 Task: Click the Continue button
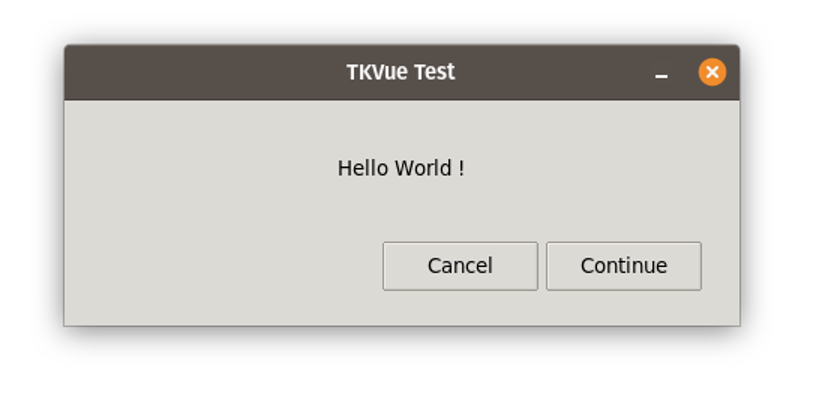[x=624, y=266]
